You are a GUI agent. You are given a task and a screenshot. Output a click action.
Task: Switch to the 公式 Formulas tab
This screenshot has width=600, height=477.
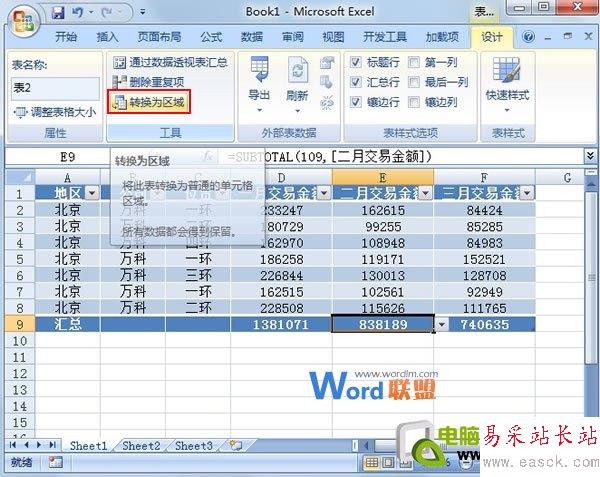pyautogui.click(x=211, y=37)
